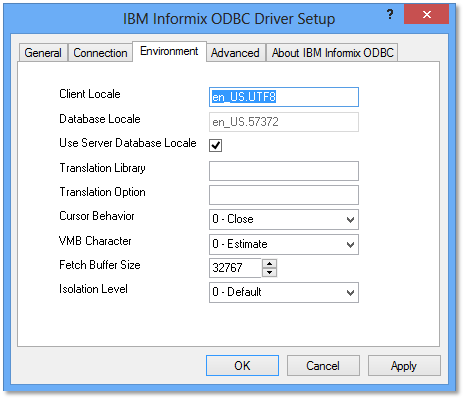Uncheck Use Server Database Locale checkbox
Screen dimensions: 465x400
pos(215,145)
